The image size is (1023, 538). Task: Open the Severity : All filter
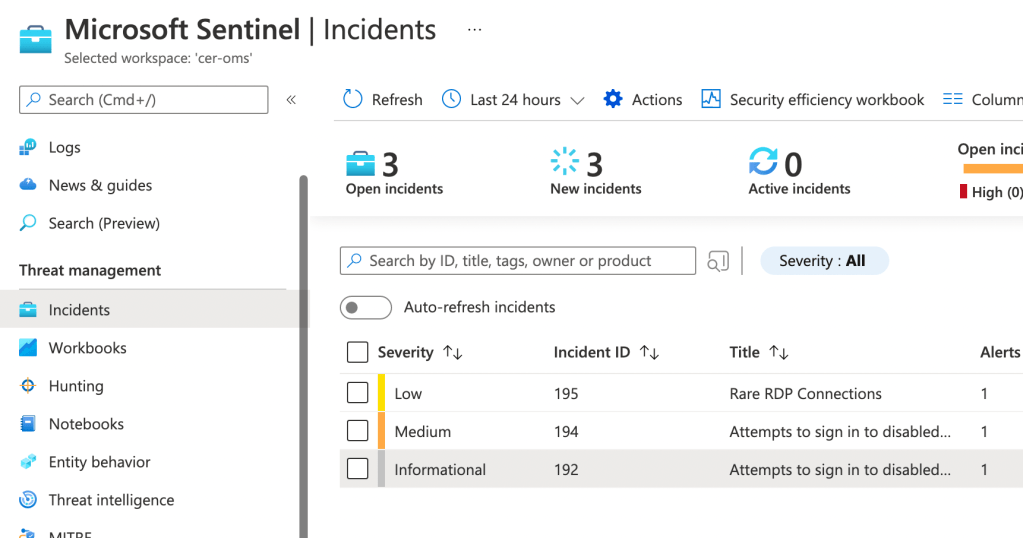tap(823, 261)
